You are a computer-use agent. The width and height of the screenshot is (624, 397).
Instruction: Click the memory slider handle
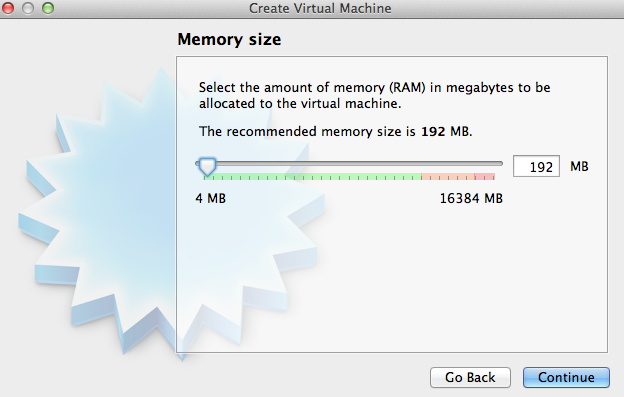tap(207, 166)
